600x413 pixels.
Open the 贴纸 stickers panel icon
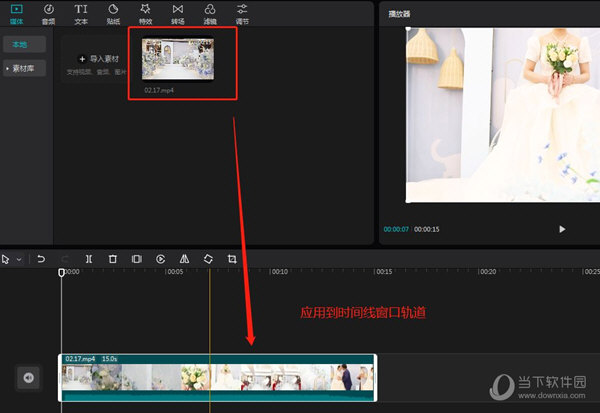(x=113, y=13)
